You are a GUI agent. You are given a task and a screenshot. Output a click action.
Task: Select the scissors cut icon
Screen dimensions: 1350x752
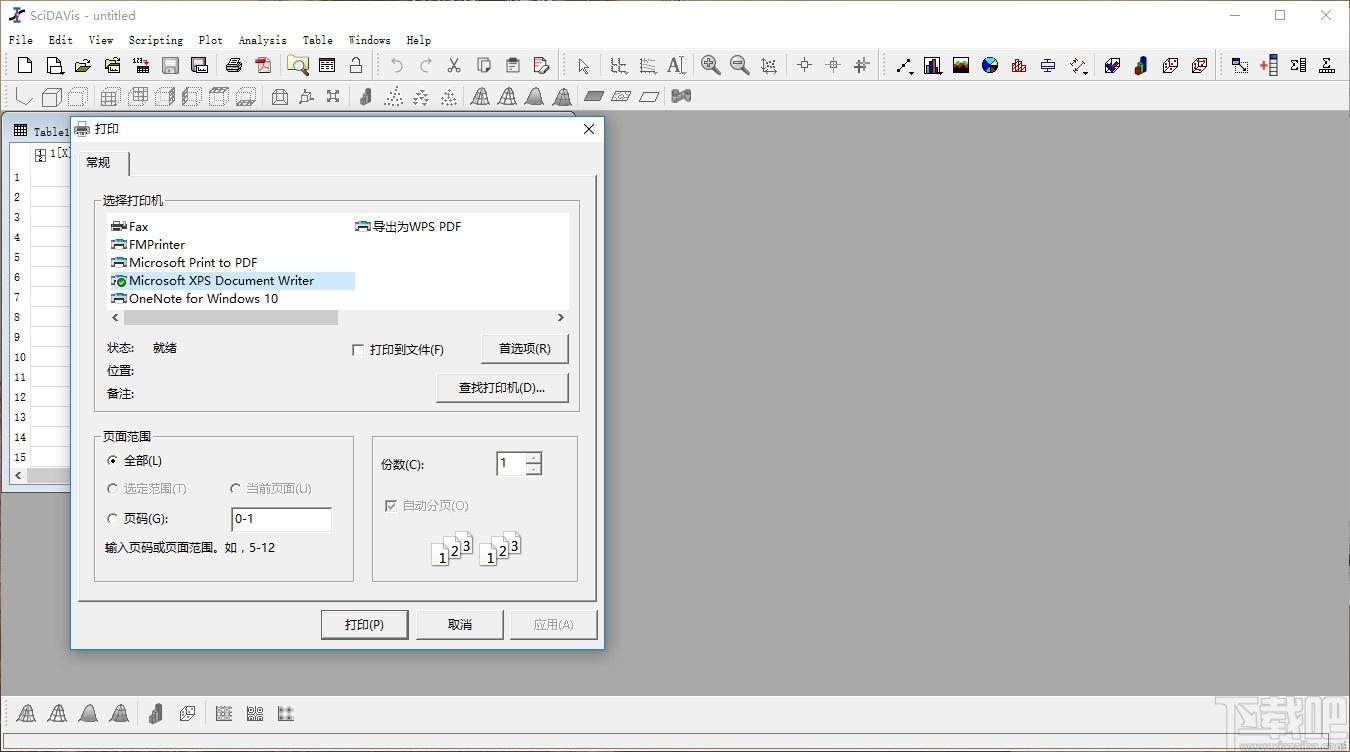tap(454, 66)
